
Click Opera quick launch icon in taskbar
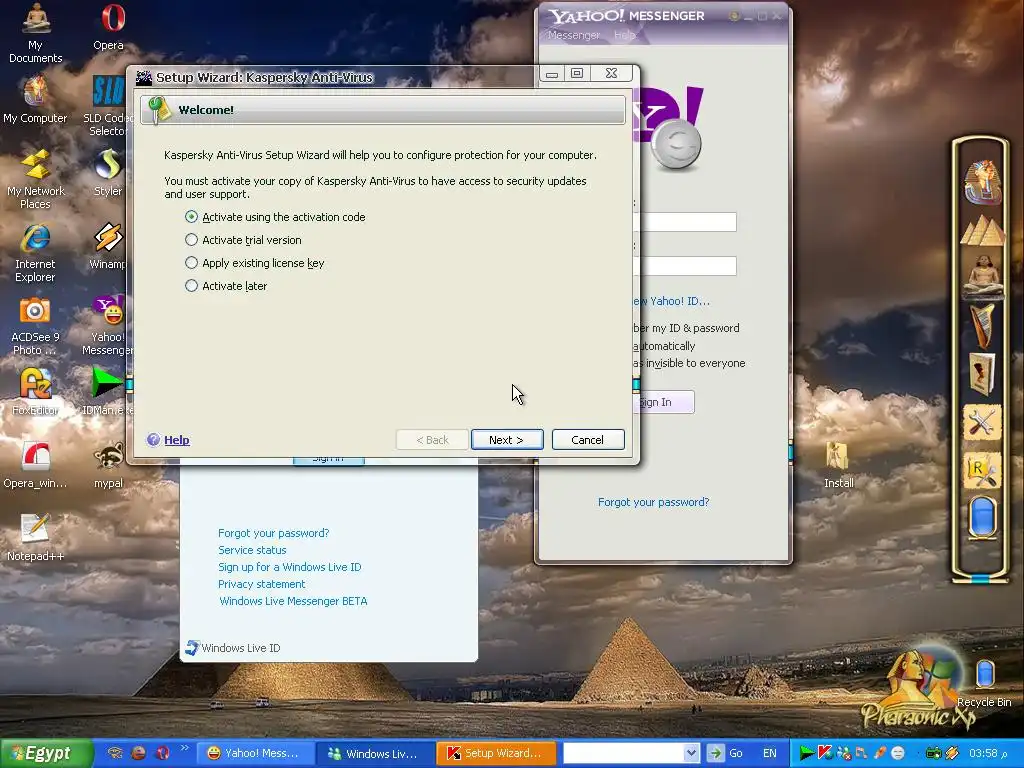(x=163, y=753)
